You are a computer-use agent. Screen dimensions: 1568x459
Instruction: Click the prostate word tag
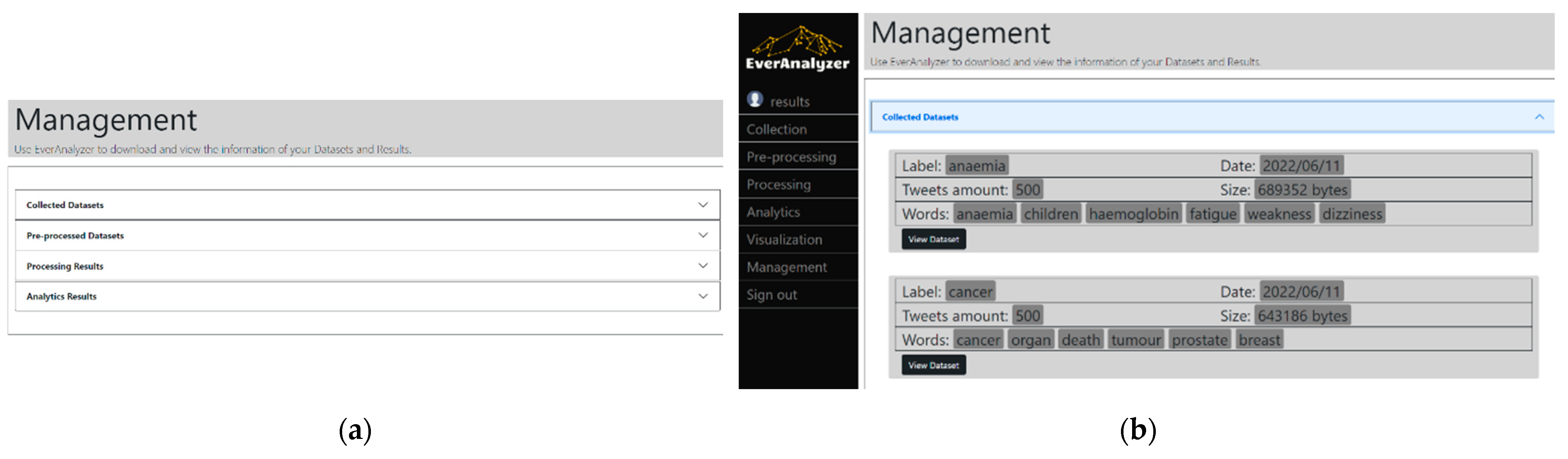click(1199, 340)
